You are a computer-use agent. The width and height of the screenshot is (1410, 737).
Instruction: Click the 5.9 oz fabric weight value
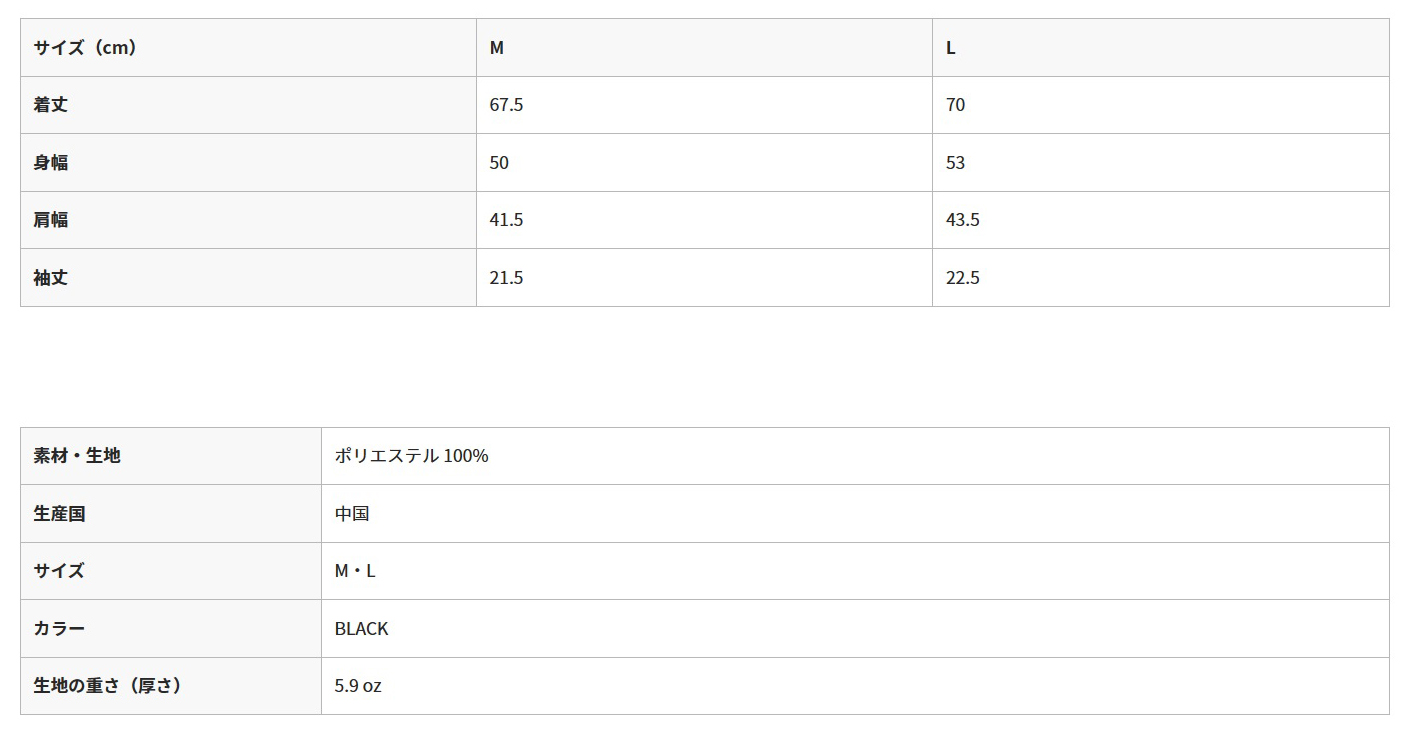coord(358,686)
